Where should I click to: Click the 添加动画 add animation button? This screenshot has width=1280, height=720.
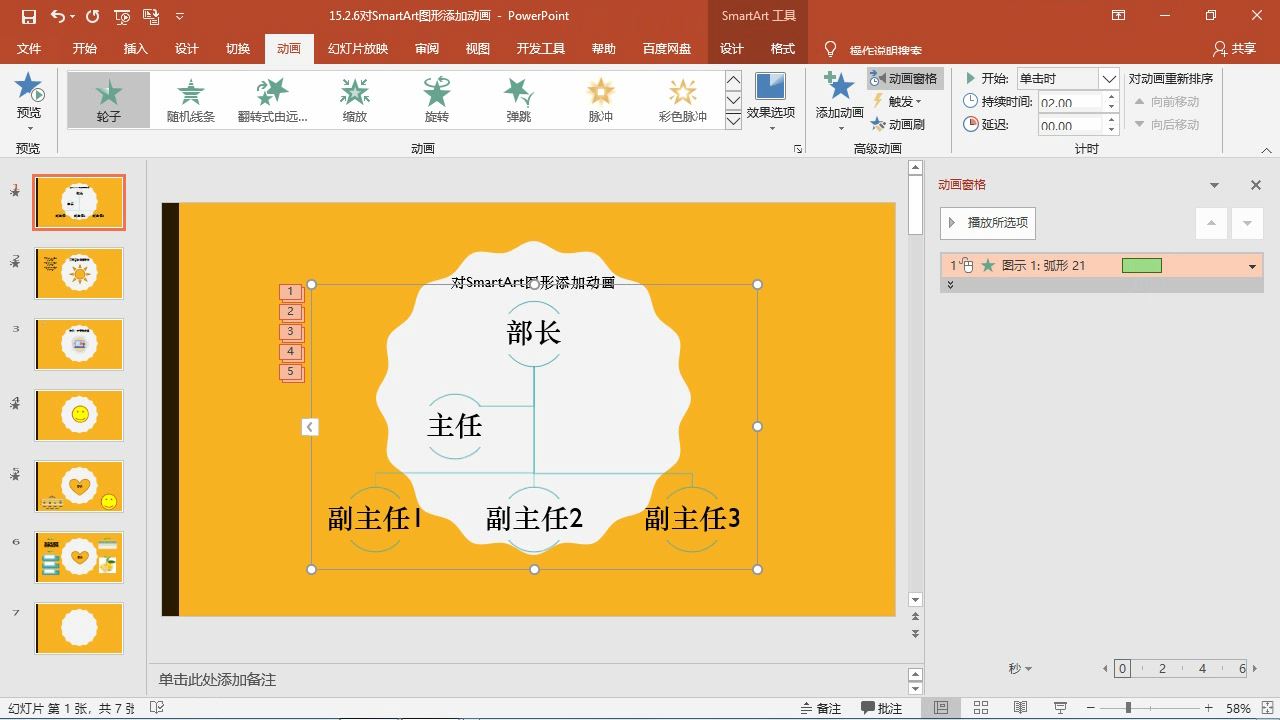839,101
